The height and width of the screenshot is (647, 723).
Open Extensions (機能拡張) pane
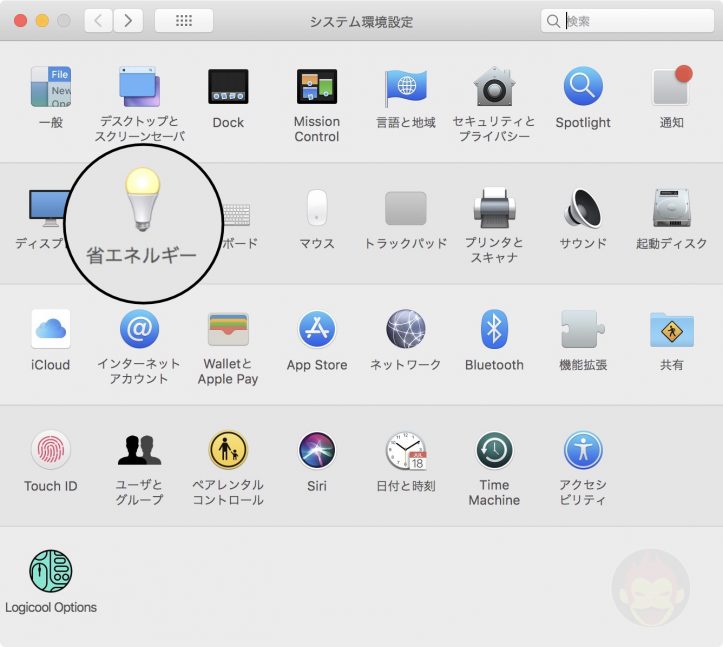pyautogui.click(x=583, y=329)
